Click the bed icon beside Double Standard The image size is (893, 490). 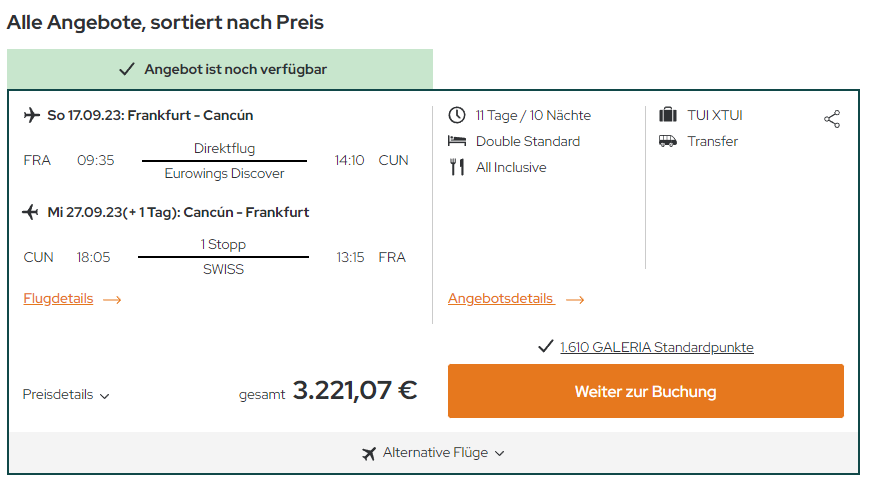457,141
